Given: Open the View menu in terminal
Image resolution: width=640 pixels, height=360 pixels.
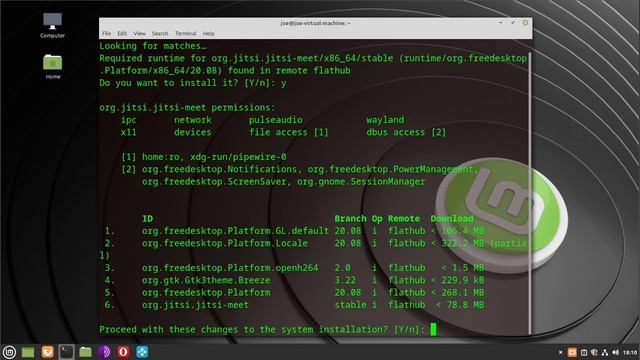Looking at the screenshot, I should click(139, 33).
